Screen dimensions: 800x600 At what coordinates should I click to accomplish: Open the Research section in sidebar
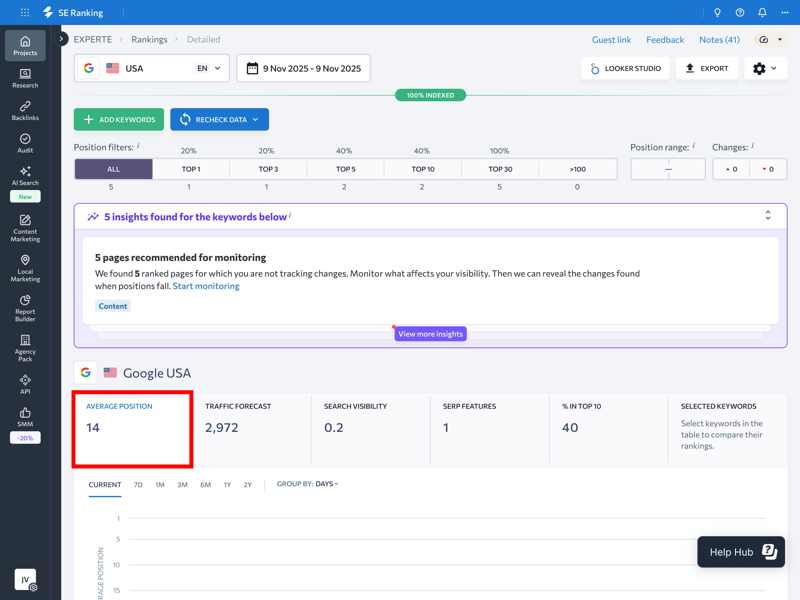point(25,78)
